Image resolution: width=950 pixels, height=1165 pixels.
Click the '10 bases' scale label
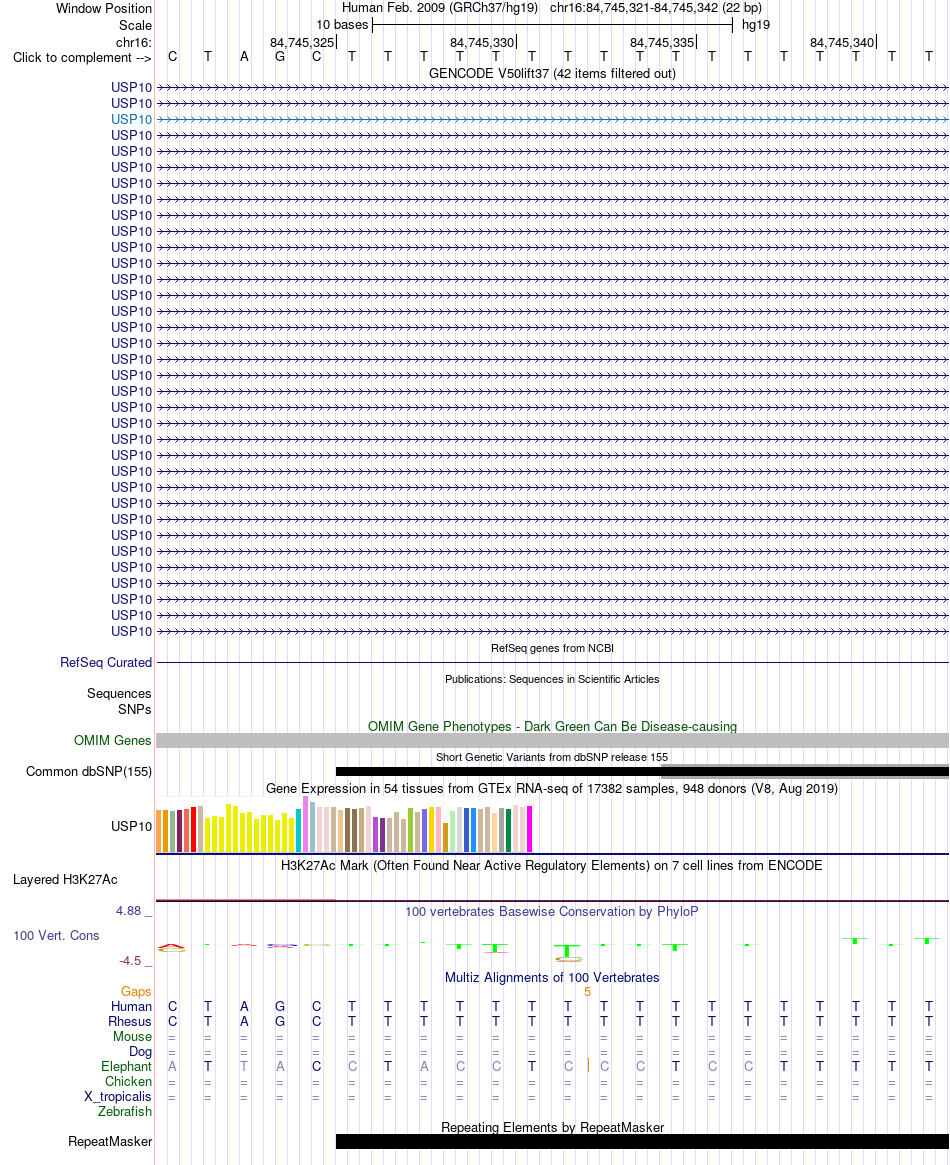(x=342, y=25)
